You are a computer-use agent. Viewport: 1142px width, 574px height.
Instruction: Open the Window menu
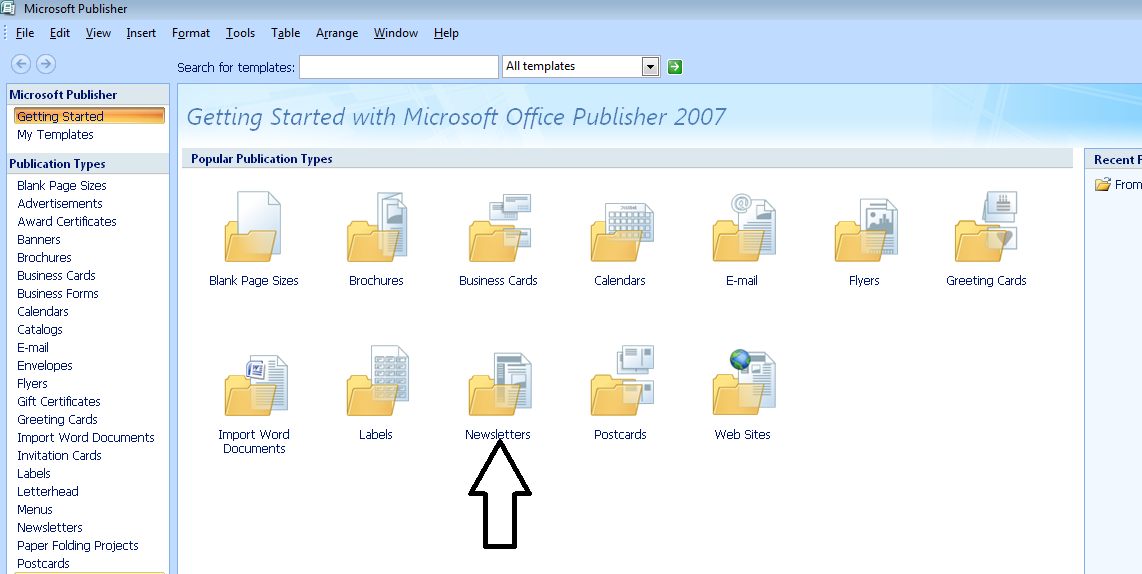(x=396, y=33)
